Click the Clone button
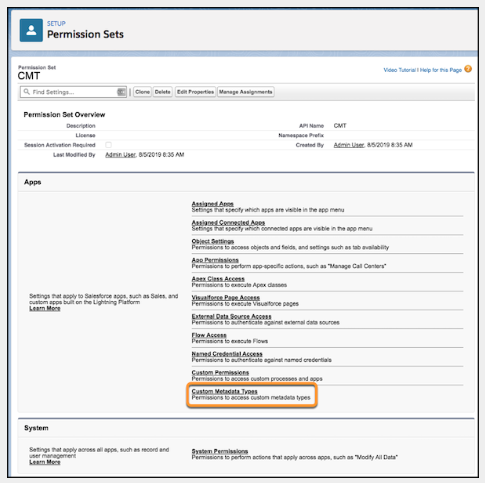Image resolution: width=485 pixels, height=483 pixels. click(143, 92)
